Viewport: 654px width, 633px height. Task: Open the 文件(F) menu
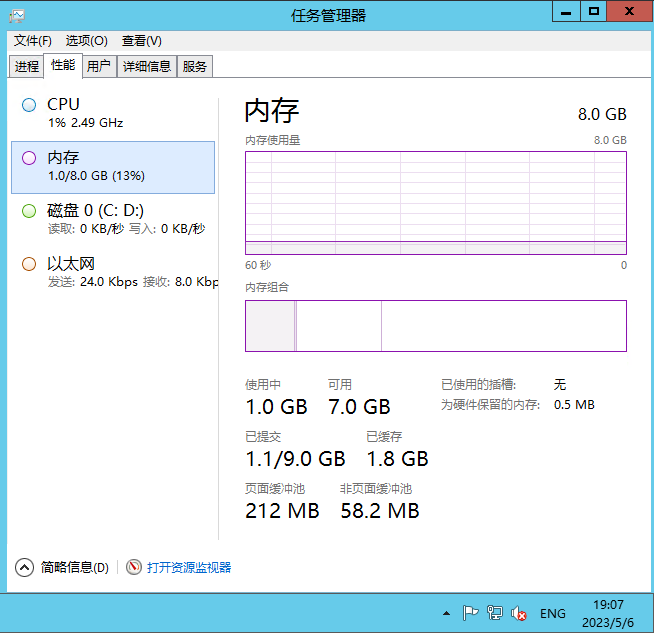click(32, 41)
